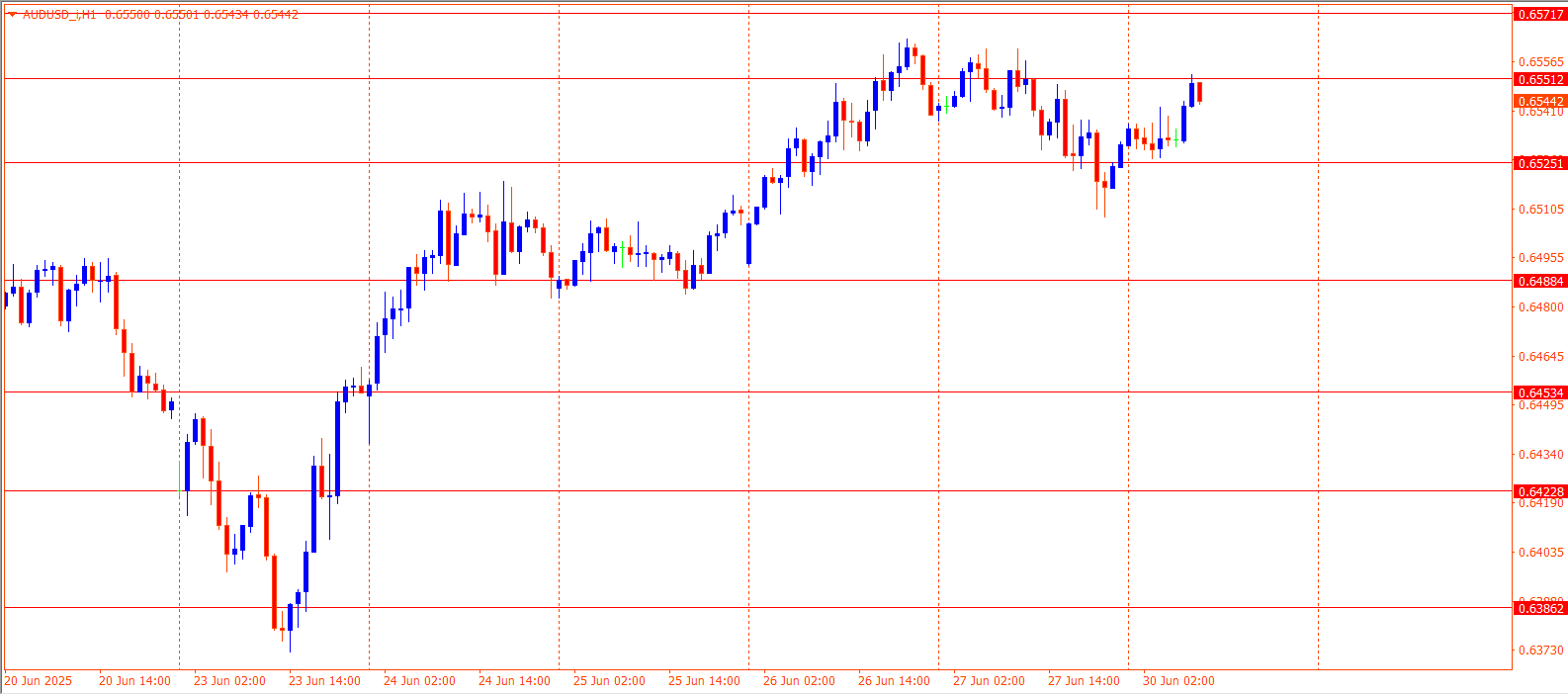Select the 0.65512 horizontal line price label

(1540, 79)
